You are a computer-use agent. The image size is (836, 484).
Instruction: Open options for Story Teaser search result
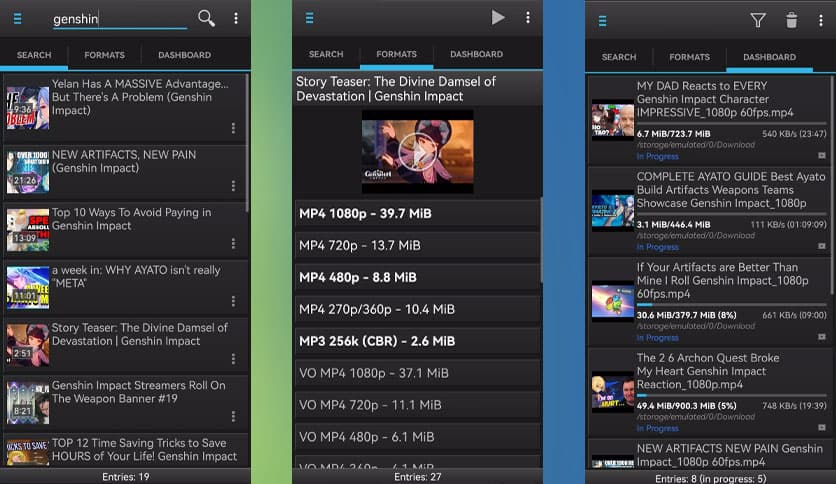(x=233, y=359)
